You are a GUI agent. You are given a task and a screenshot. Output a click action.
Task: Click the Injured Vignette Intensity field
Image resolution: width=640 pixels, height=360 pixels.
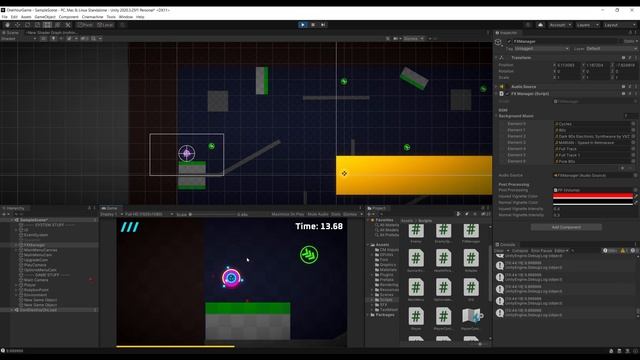(595, 209)
